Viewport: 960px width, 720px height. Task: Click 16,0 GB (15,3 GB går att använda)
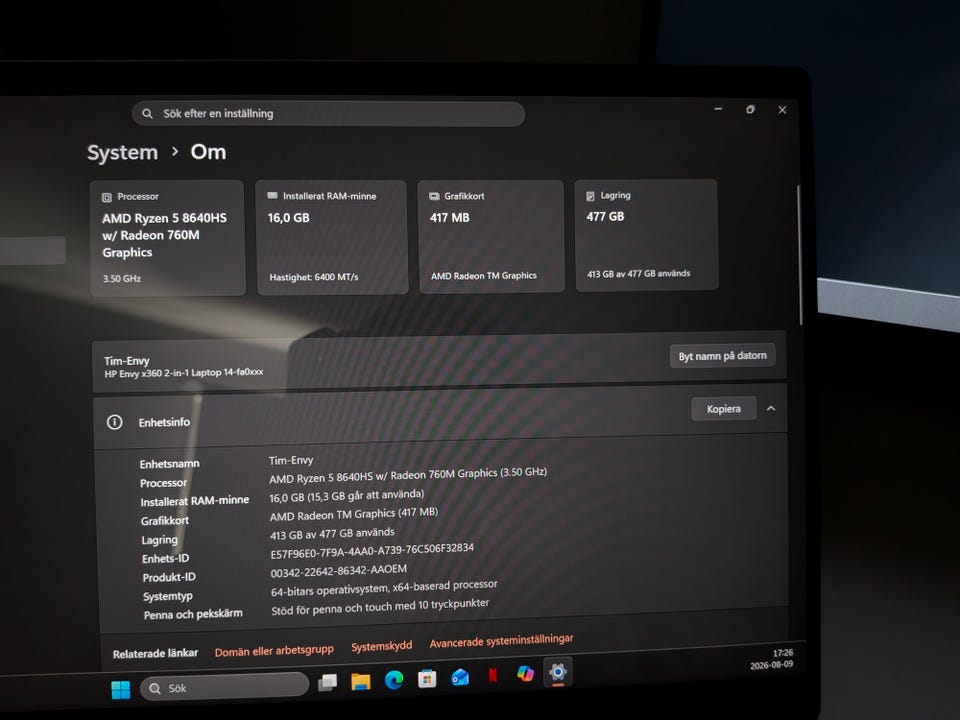pyautogui.click(x=347, y=495)
